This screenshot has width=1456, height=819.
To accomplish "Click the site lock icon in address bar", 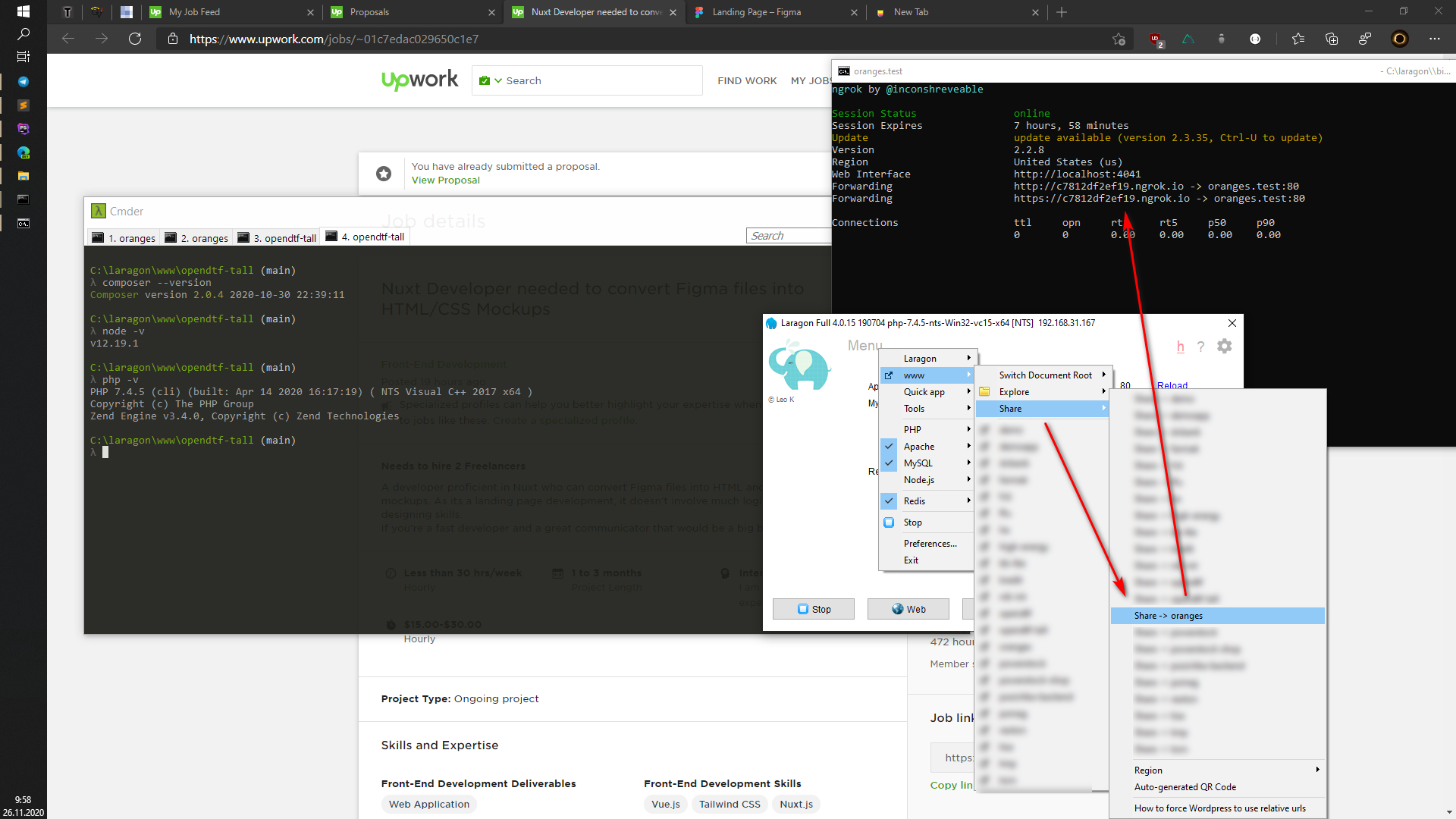I will pos(172,39).
